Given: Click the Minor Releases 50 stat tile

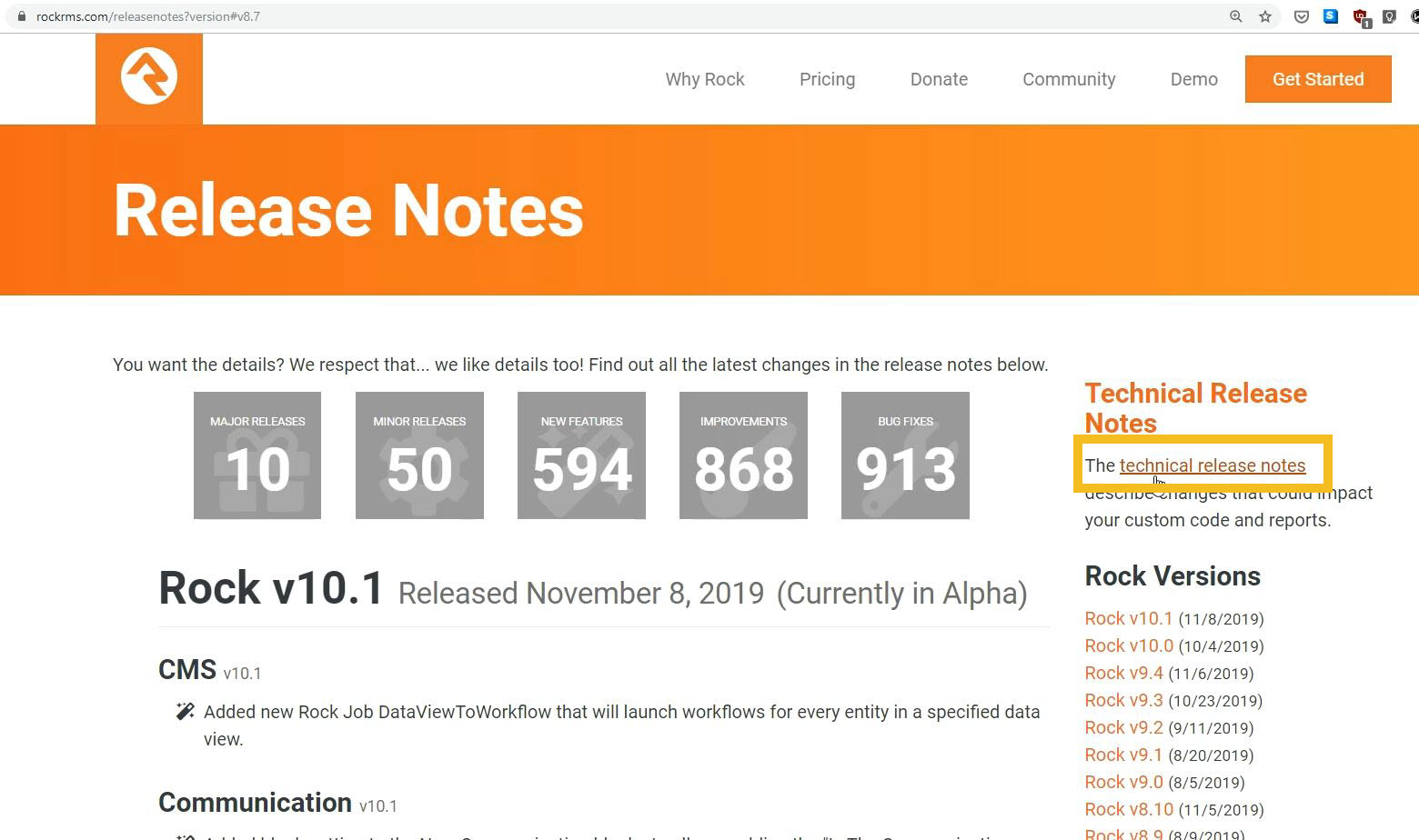Looking at the screenshot, I should pyautogui.click(x=419, y=455).
